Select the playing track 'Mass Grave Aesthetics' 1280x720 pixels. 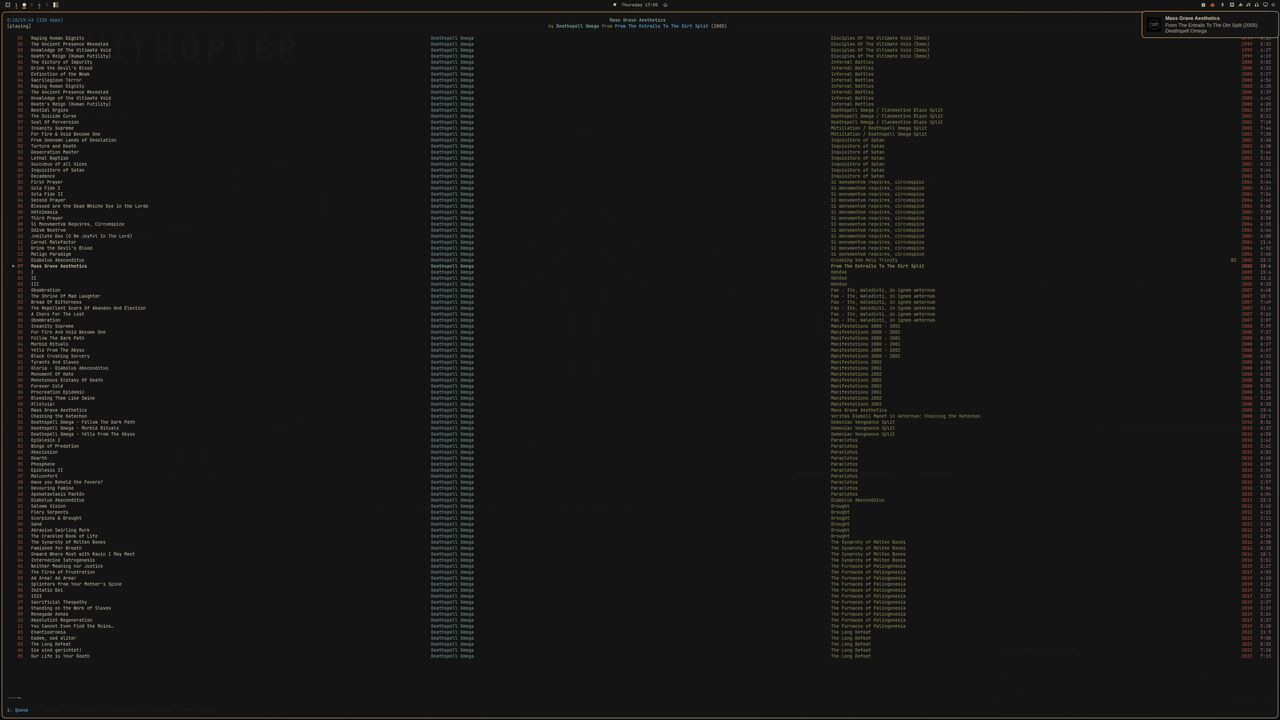click(59, 266)
